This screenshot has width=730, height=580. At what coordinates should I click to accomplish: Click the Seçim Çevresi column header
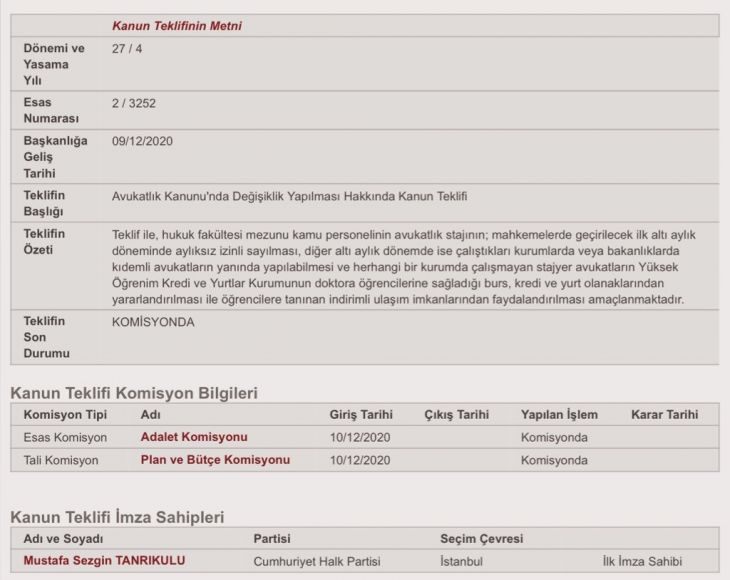pyautogui.click(x=481, y=539)
